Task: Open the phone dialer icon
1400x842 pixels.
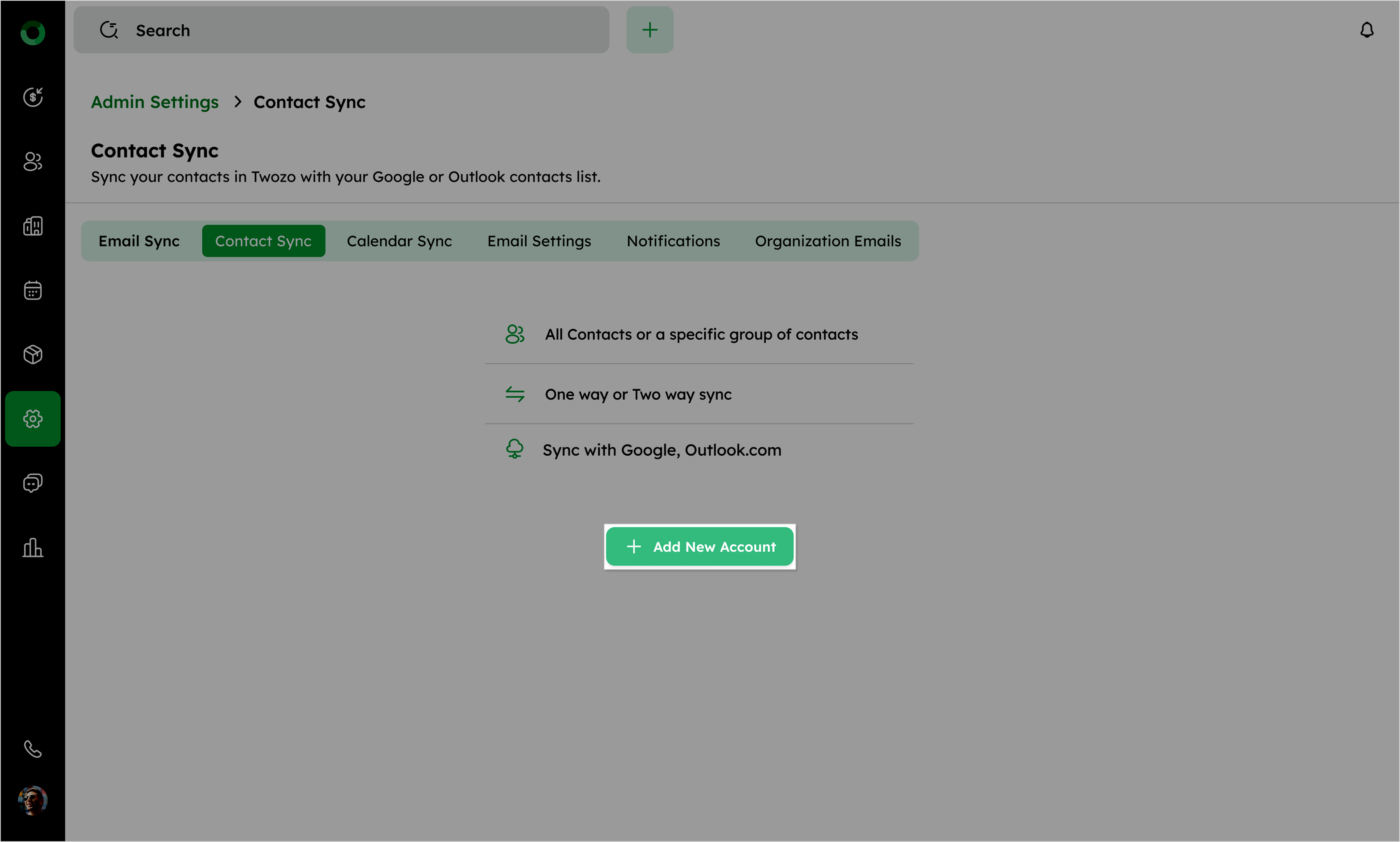Action: (33, 749)
